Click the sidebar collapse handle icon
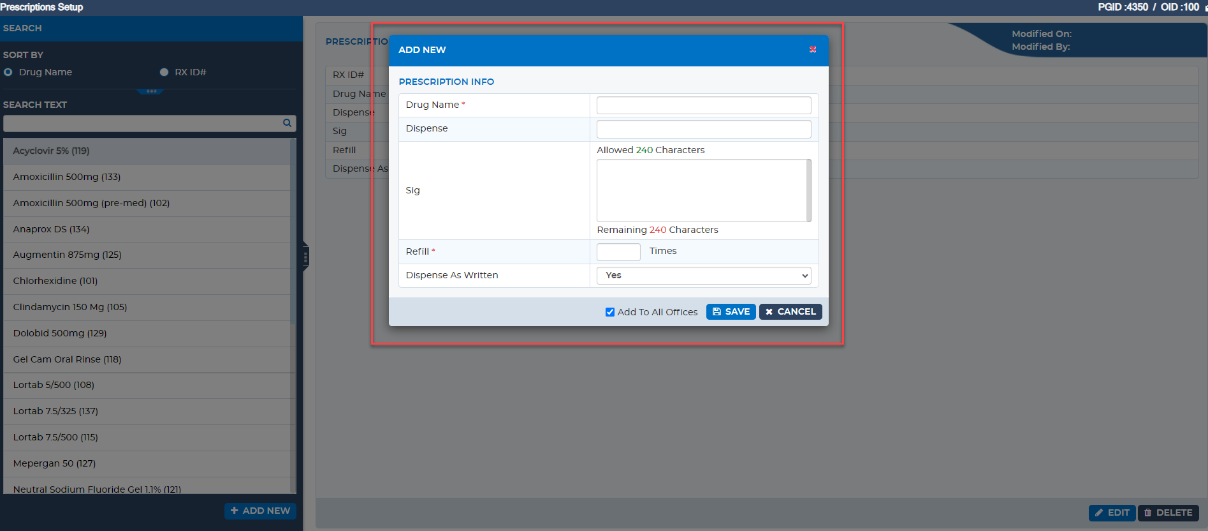 306,257
